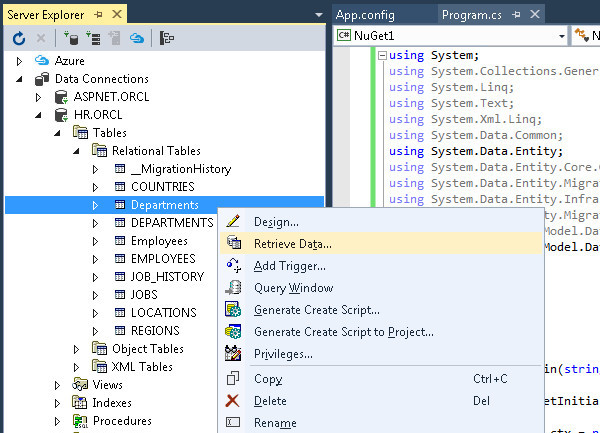Viewport: 600px width, 433px height.
Task: Select the JOB_HISTORY table
Action: (166, 277)
